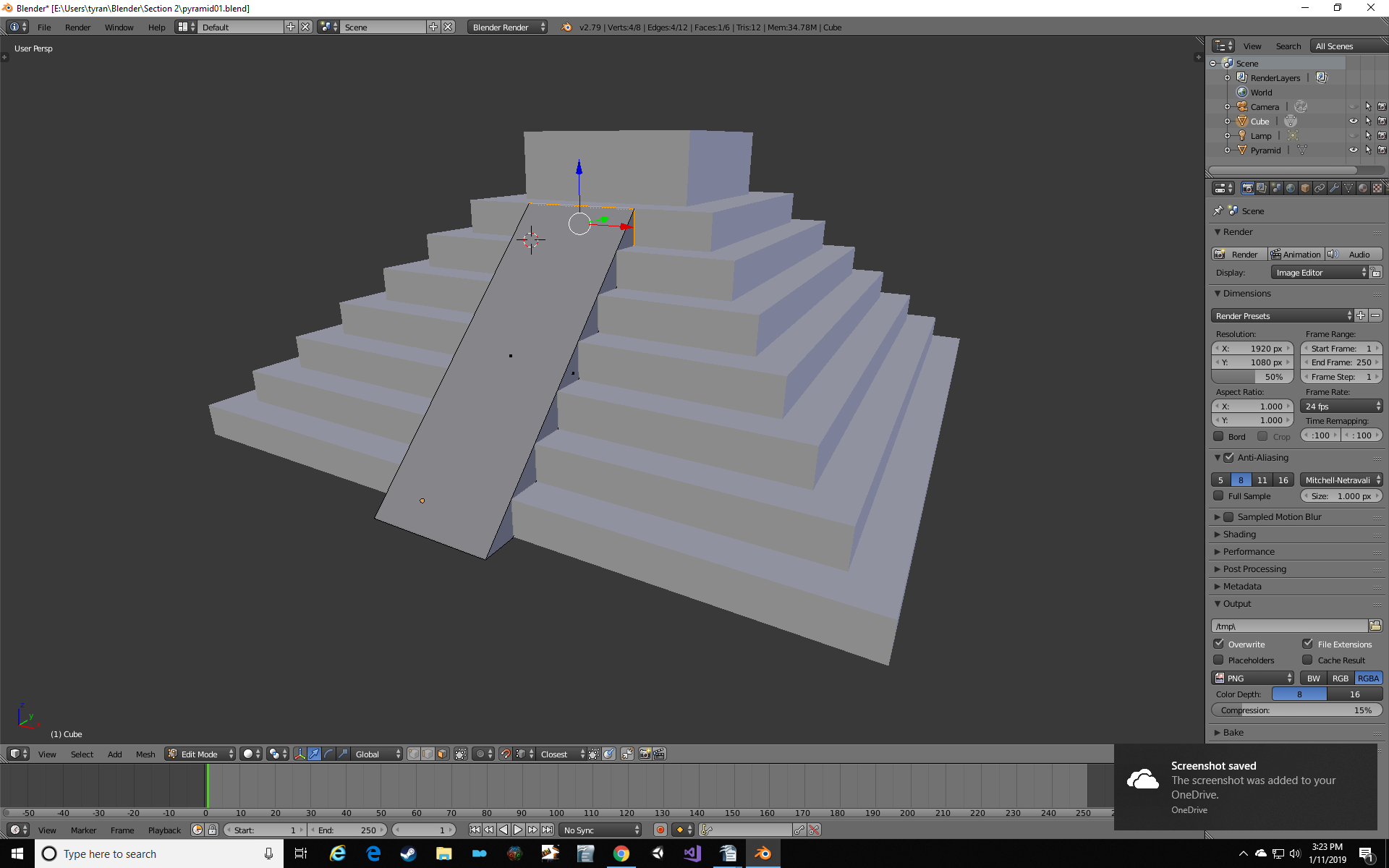The height and width of the screenshot is (868, 1389).
Task: Toggle limit selection to visible
Action: point(461,754)
